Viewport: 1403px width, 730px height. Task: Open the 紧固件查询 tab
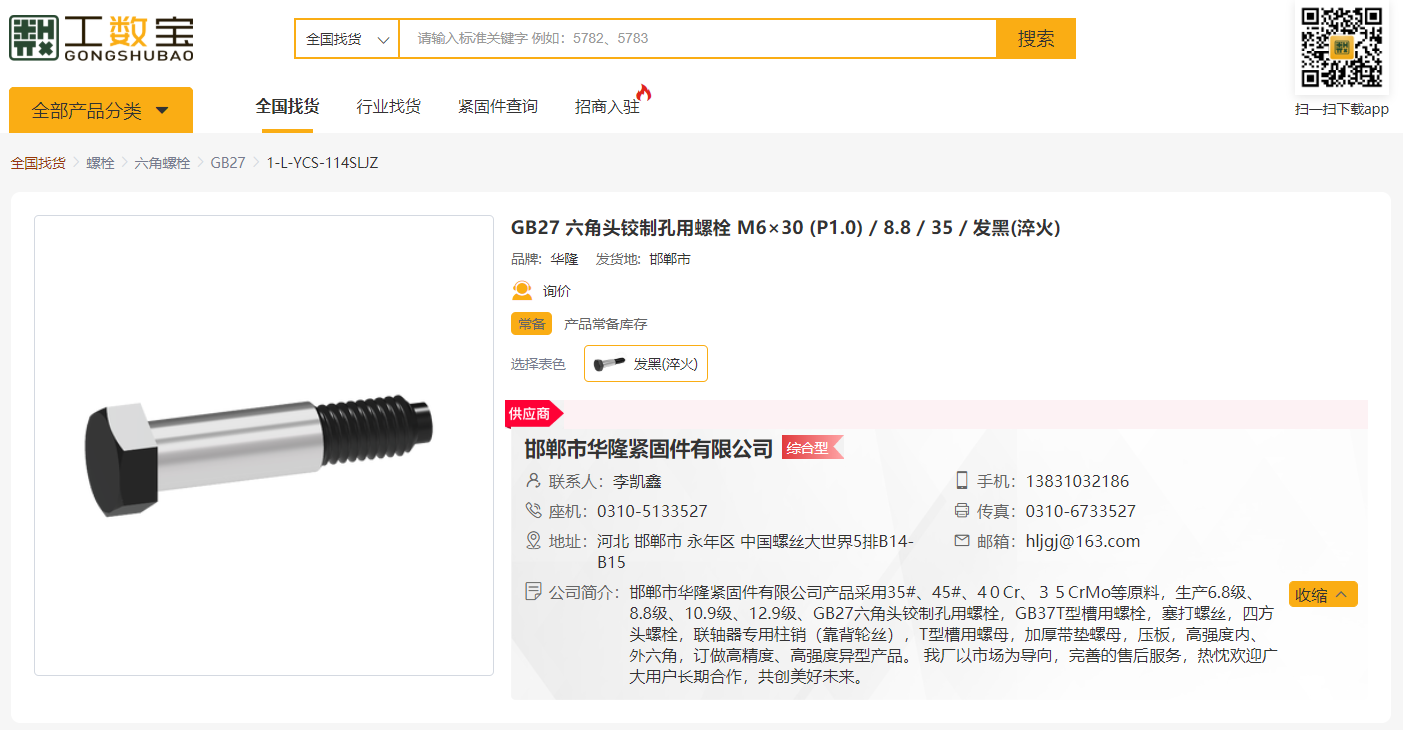coord(497,106)
